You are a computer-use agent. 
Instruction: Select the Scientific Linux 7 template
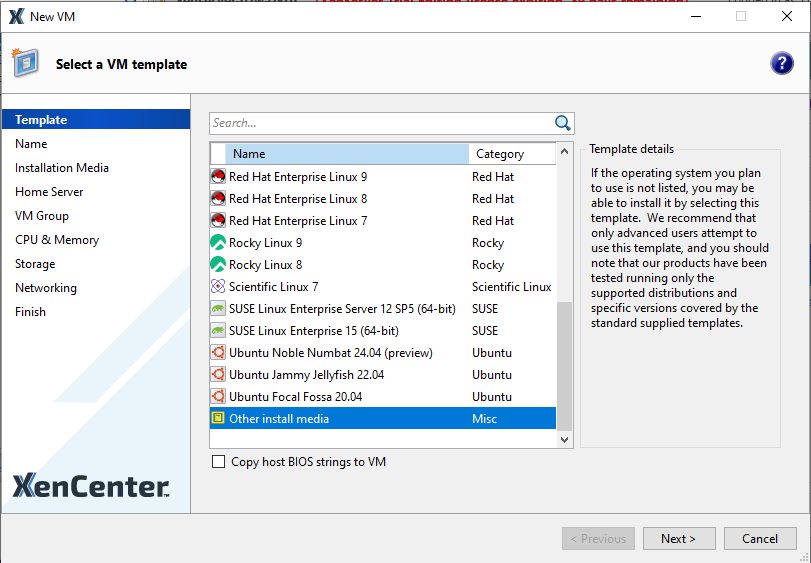pyautogui.click(x=383, y=286)
